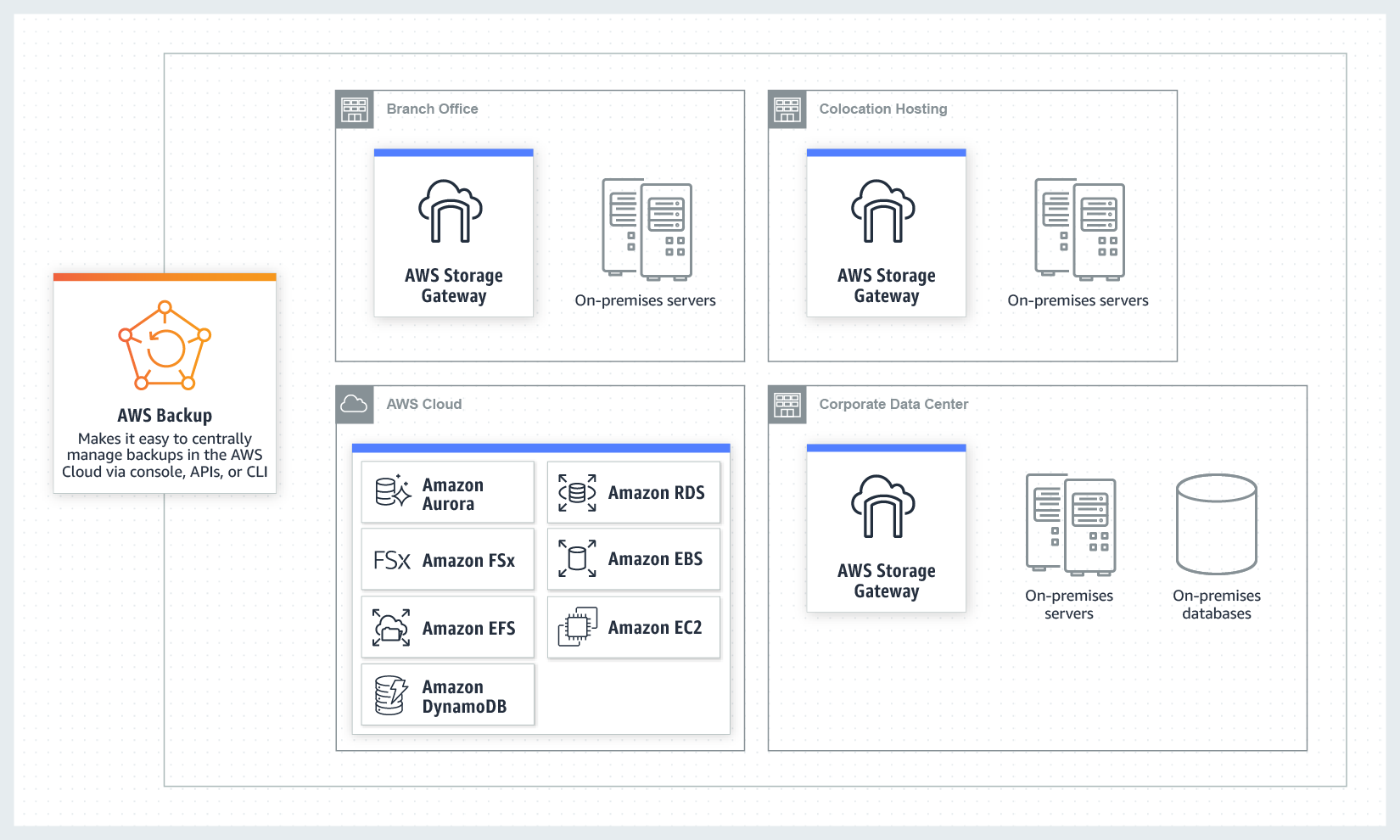Click 'On-premises servers' label in Colocation Hosting

[x=1078, y=300]
